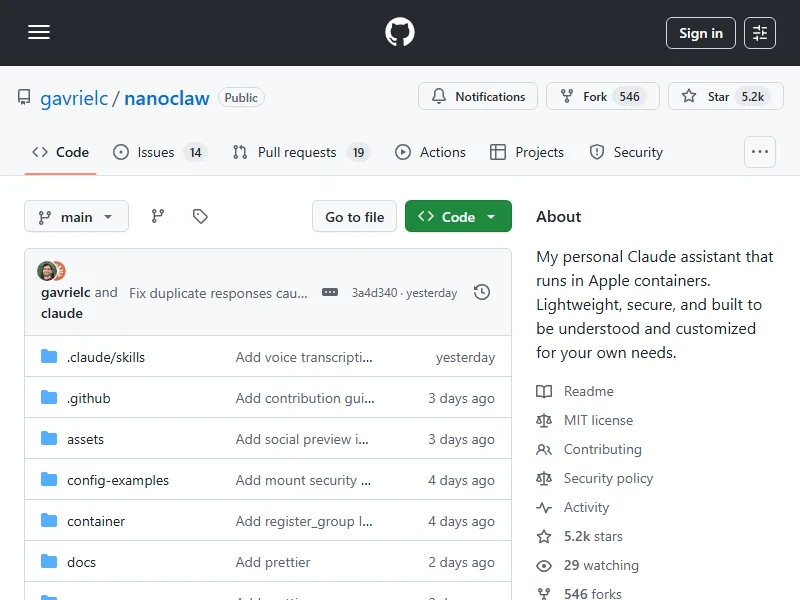Show more repository tabs menu
This screenshot has height=600, width=800.
760,152
